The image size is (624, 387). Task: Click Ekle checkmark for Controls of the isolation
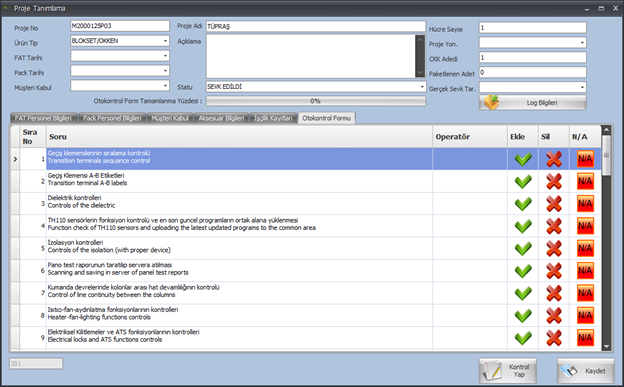click(x=523, y=248)
